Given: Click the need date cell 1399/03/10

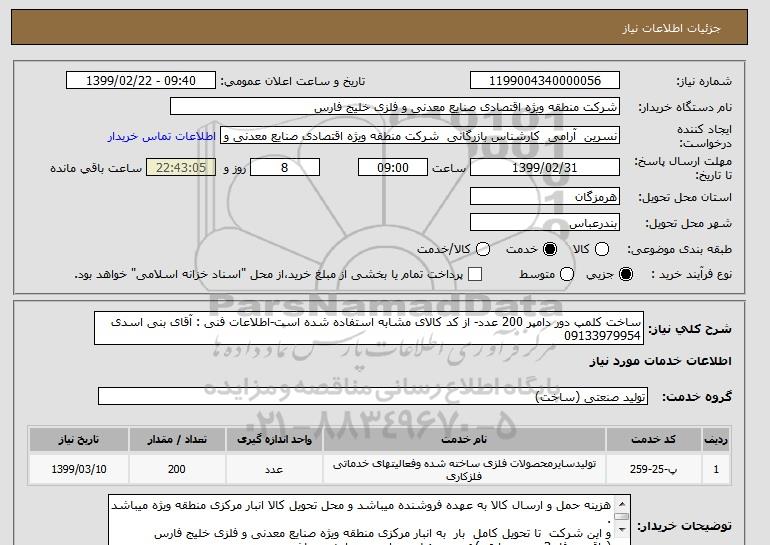Looking at the screenshot, I should coord(79,469).
